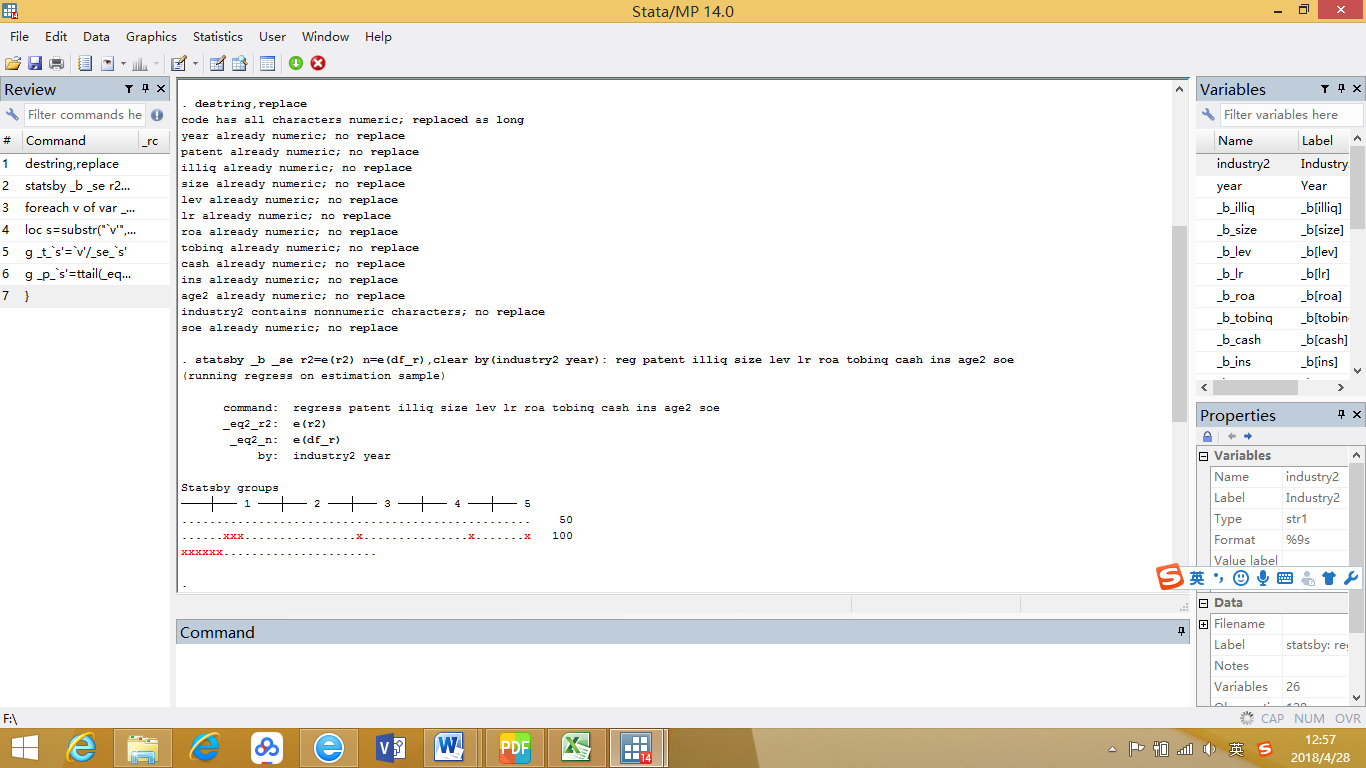The image size is (1366, 768).
Task: Open the File menu
Action: [x=19, y=37]
